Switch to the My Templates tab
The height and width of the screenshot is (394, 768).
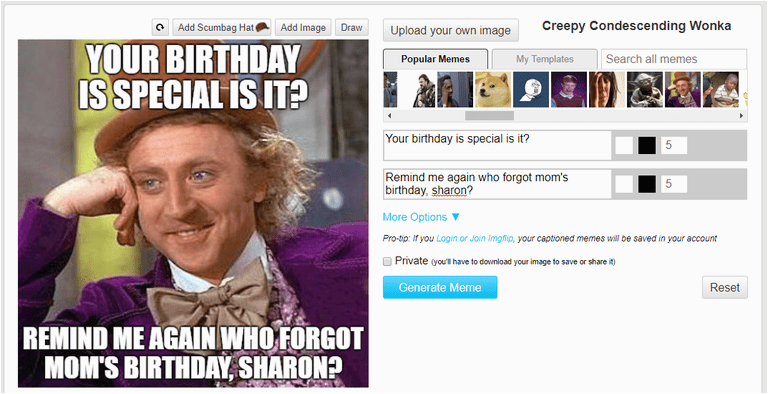click(x=545, y=59)
